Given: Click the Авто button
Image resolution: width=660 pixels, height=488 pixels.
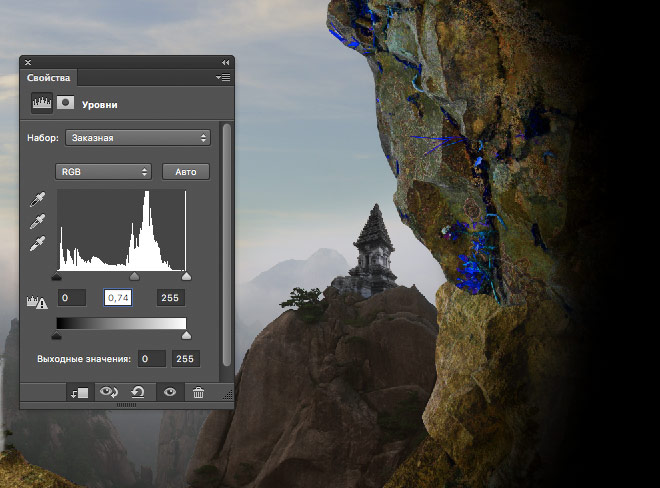Looking at the screenshot, I should pyautogui.click(x=186, y=172).
